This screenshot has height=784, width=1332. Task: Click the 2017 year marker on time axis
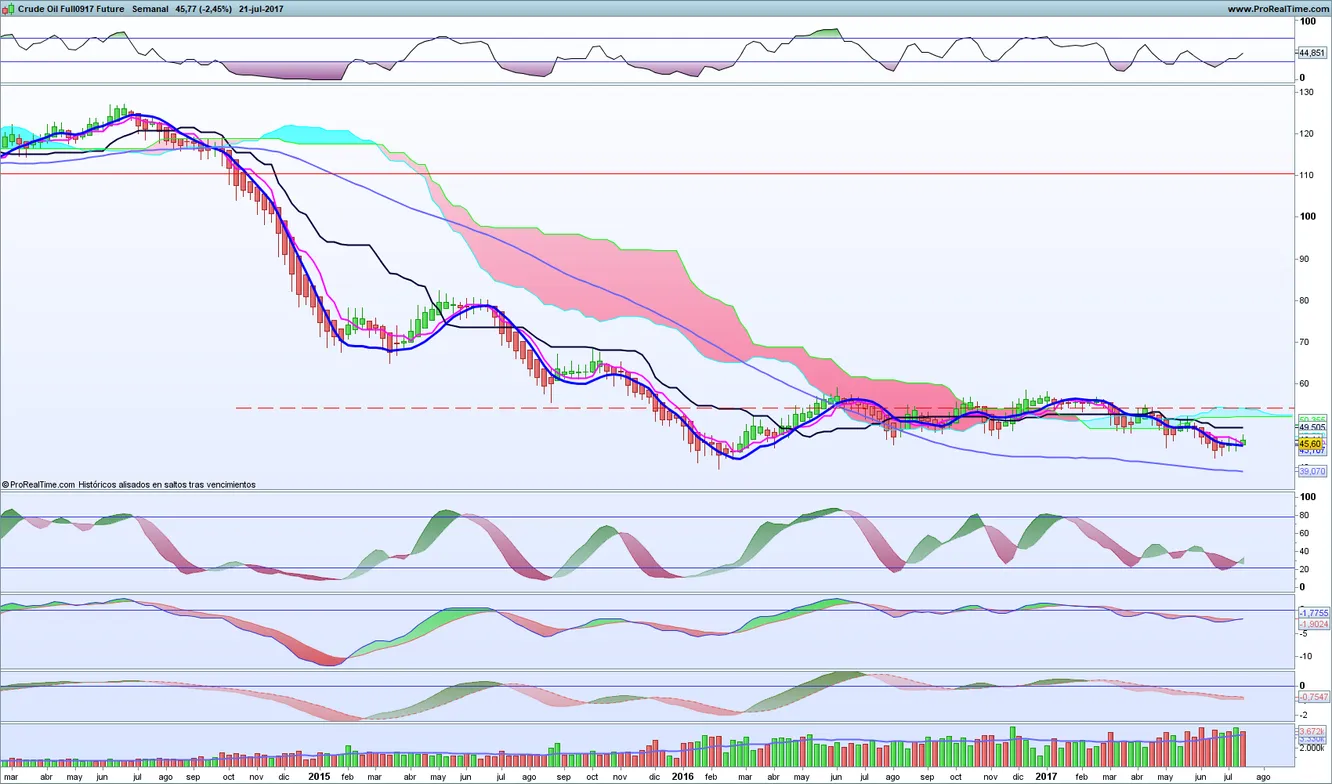pos(1046,776)
